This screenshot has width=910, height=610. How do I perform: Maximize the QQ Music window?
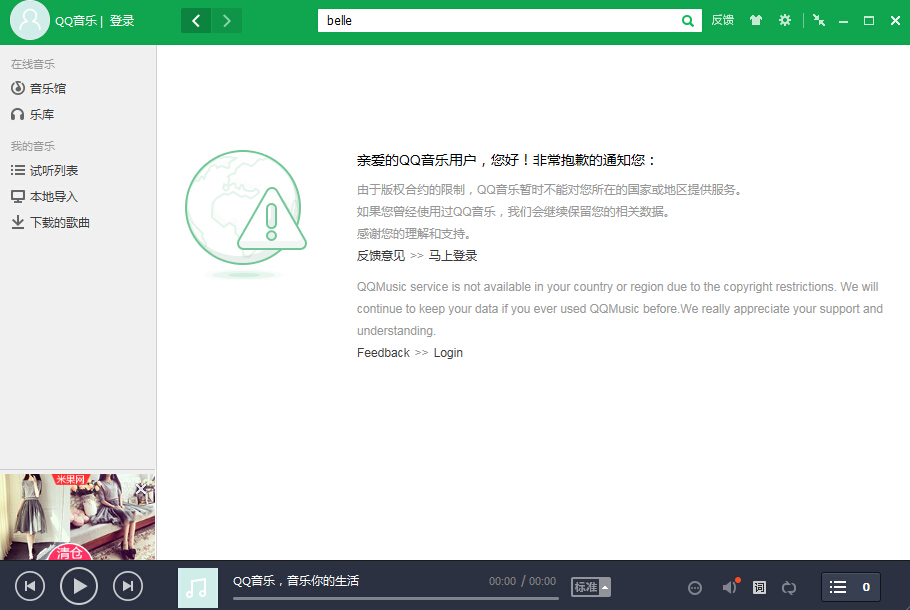click(x=869, y=21)
